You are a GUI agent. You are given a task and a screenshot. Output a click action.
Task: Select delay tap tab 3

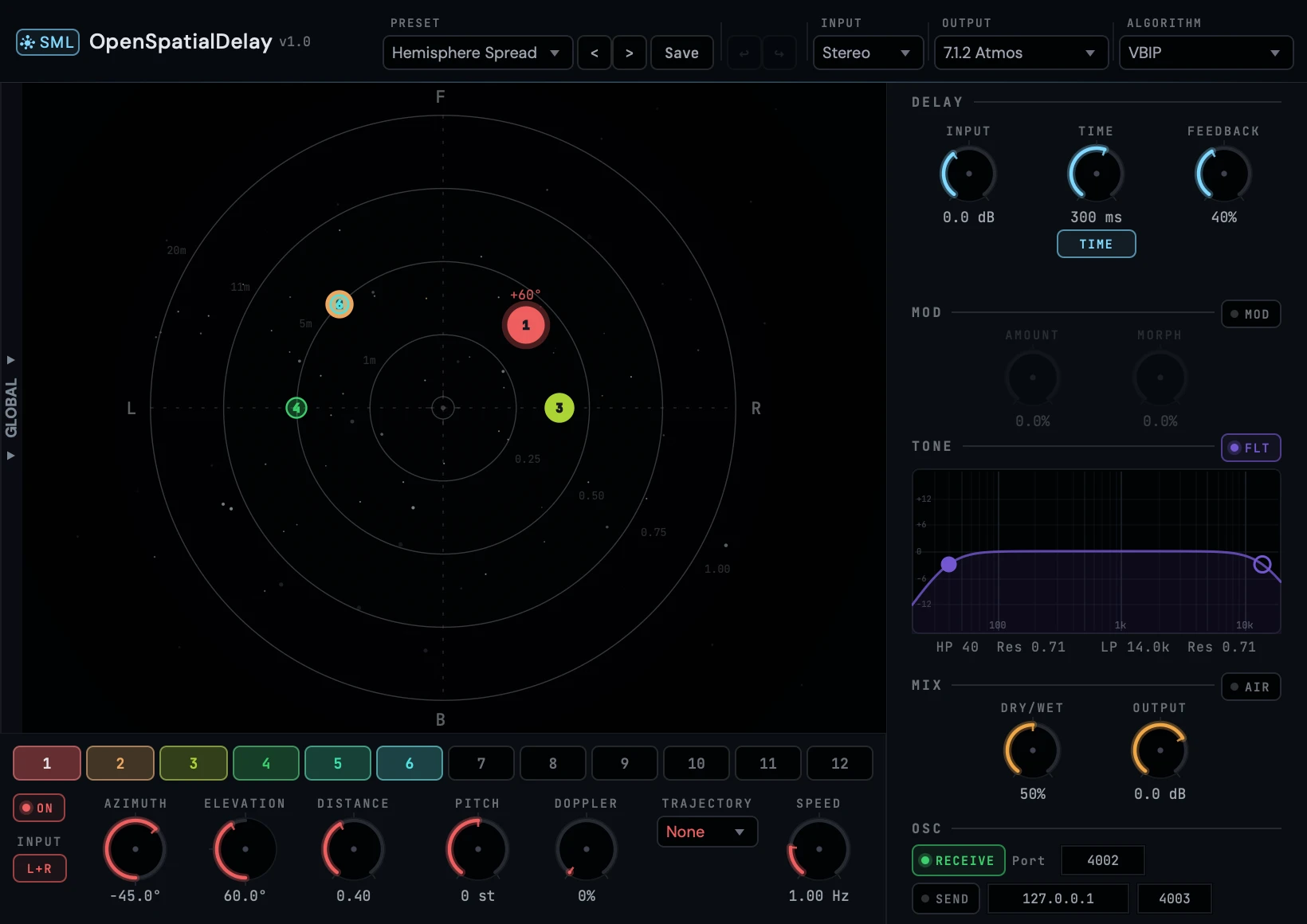click(x=194, y=763)
